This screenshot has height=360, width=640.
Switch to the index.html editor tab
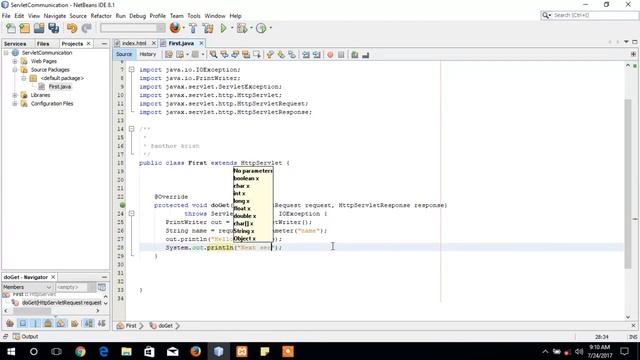134,43
